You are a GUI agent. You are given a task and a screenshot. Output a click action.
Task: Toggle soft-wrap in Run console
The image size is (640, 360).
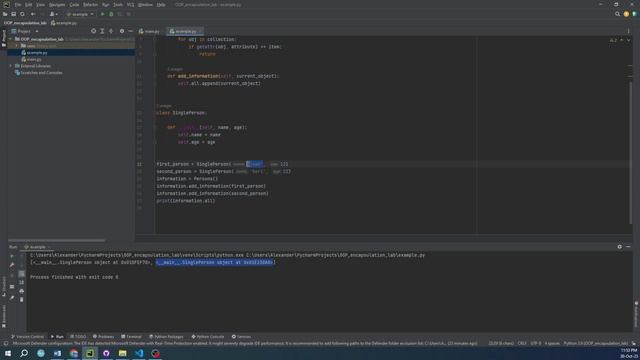pos(22,273)
